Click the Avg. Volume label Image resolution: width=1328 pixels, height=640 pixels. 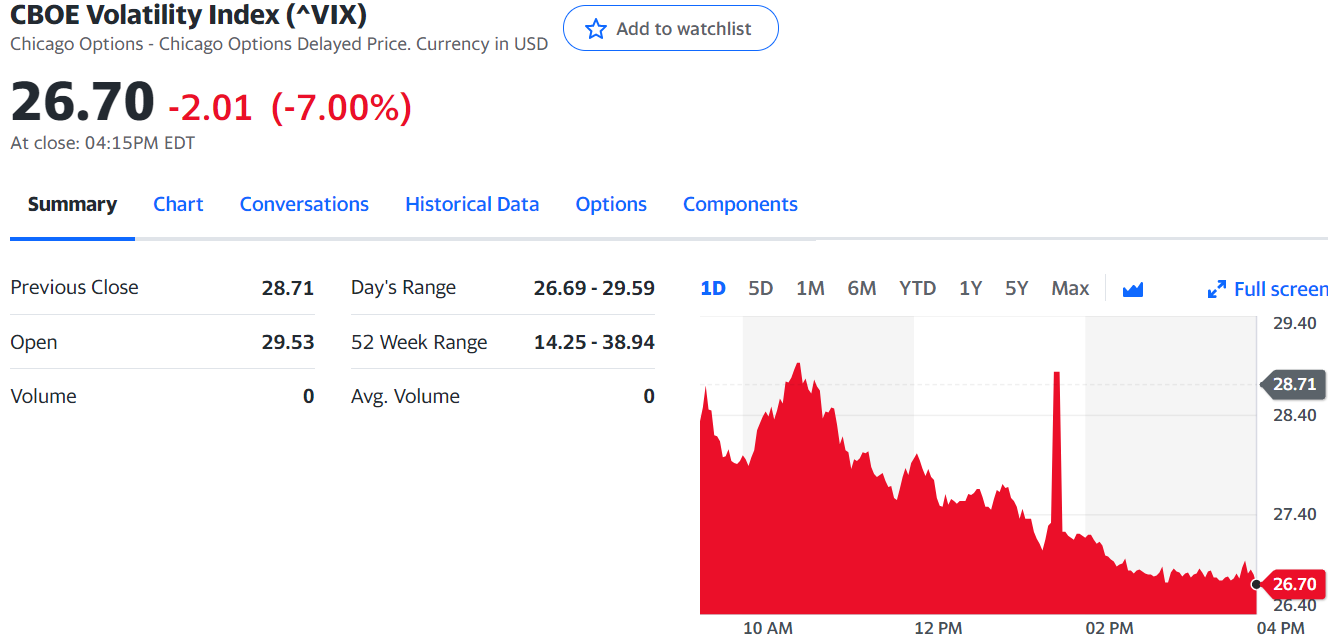[405, 396]
